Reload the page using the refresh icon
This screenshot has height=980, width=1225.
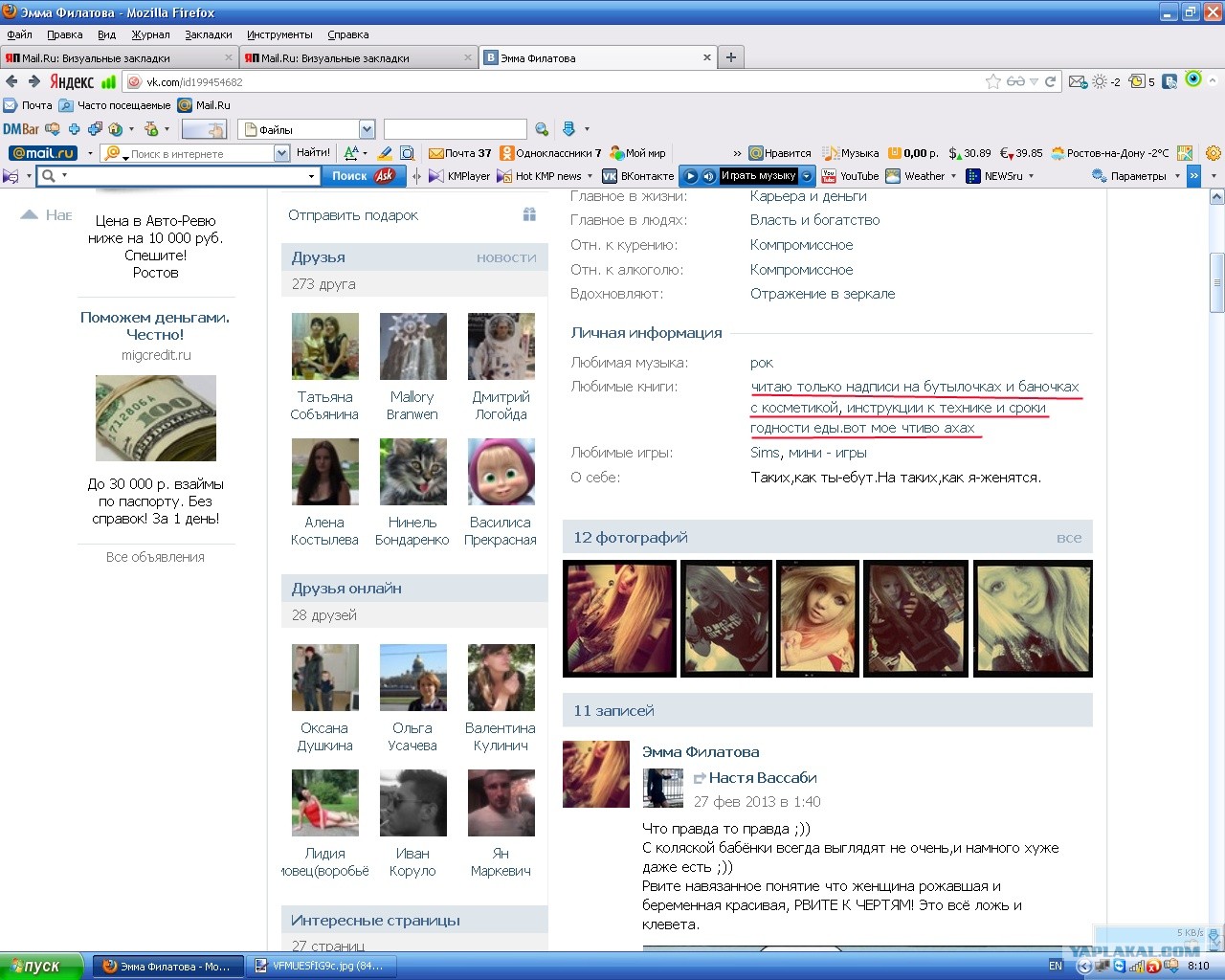click(1050, 81)
